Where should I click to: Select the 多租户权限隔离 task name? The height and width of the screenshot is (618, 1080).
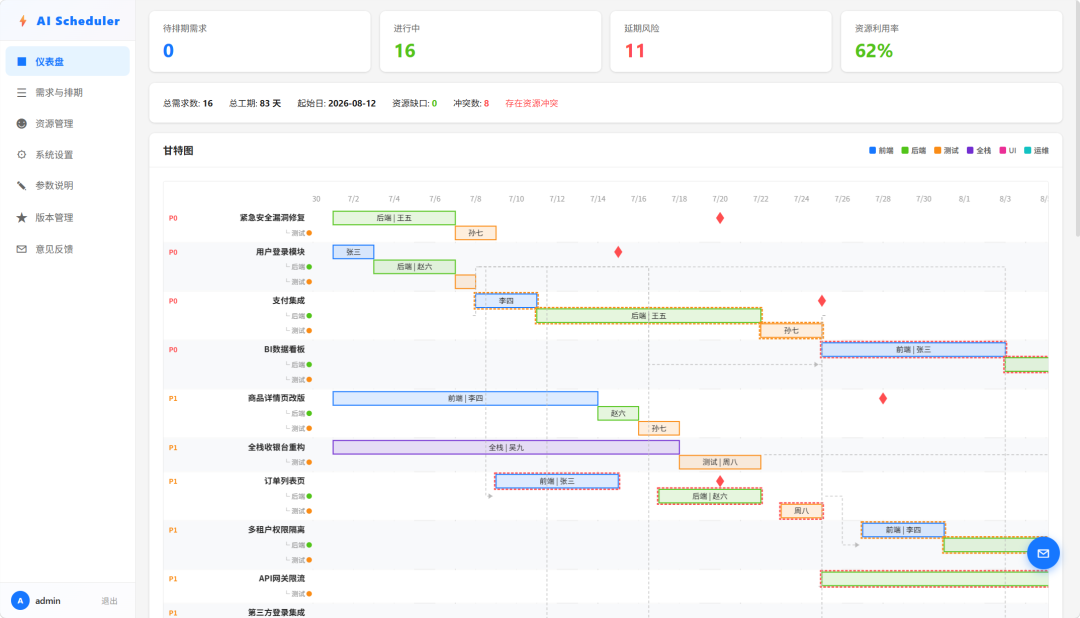pyautogui.click(x=276, y=530)
